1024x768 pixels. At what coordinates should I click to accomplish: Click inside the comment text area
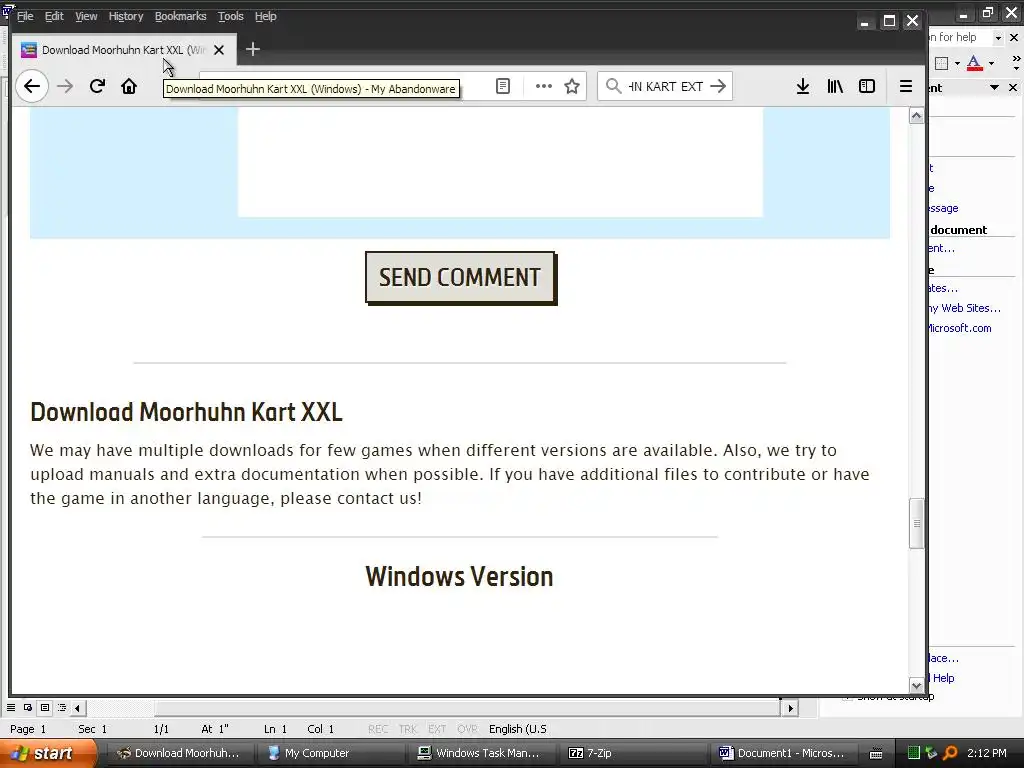click(x=500, y=162)
